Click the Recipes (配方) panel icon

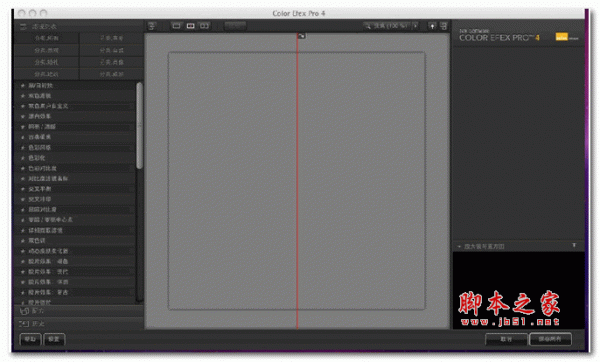(24, 311)
